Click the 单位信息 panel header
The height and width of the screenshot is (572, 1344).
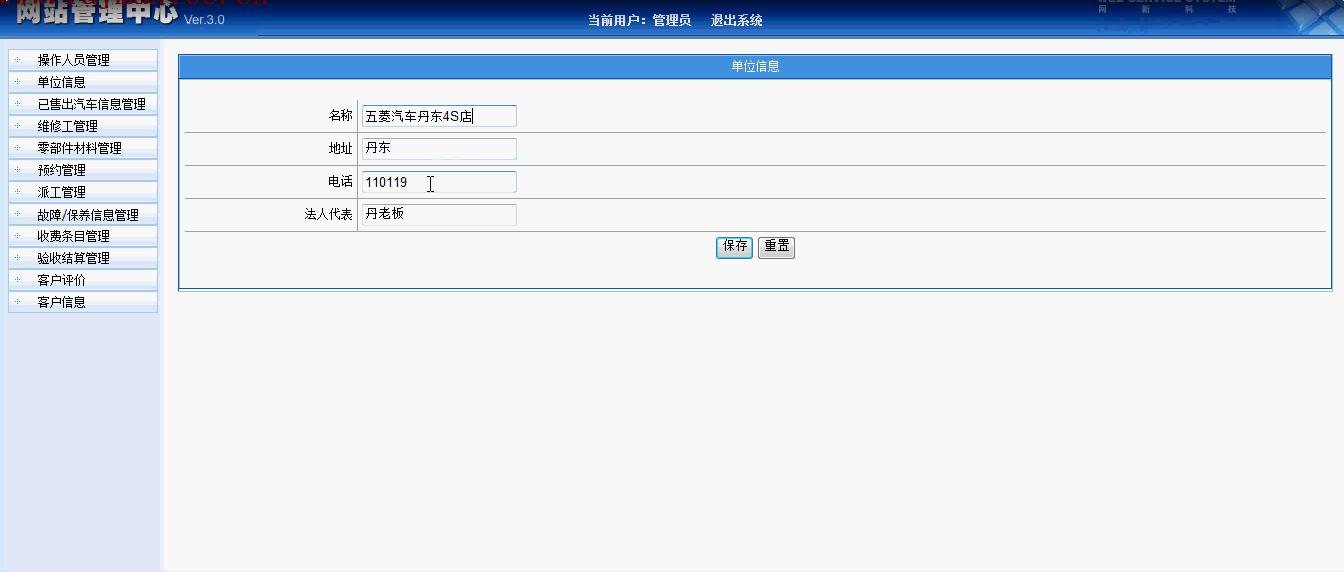coord(755,66)
